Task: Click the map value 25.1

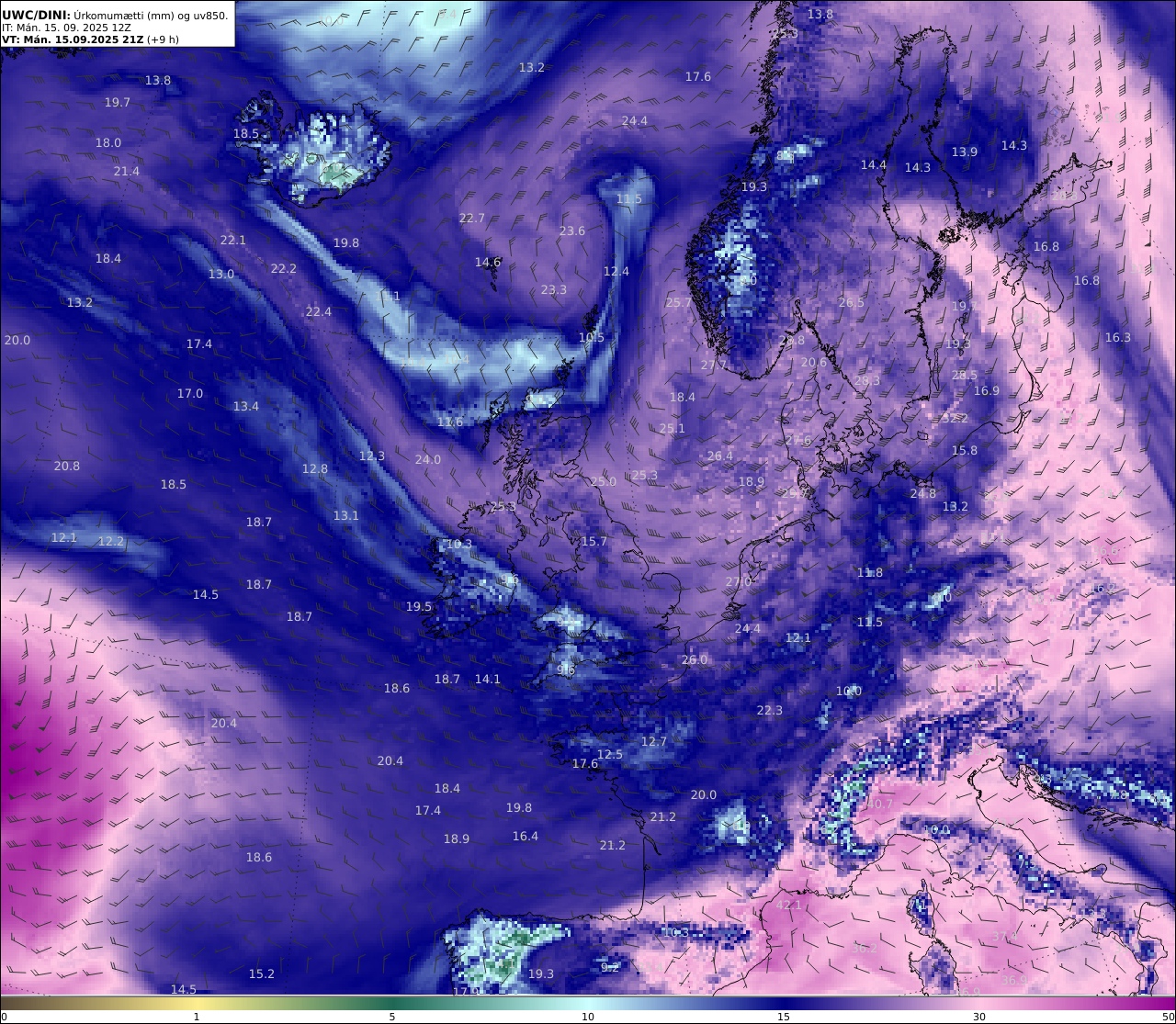Action: (673, 429)
